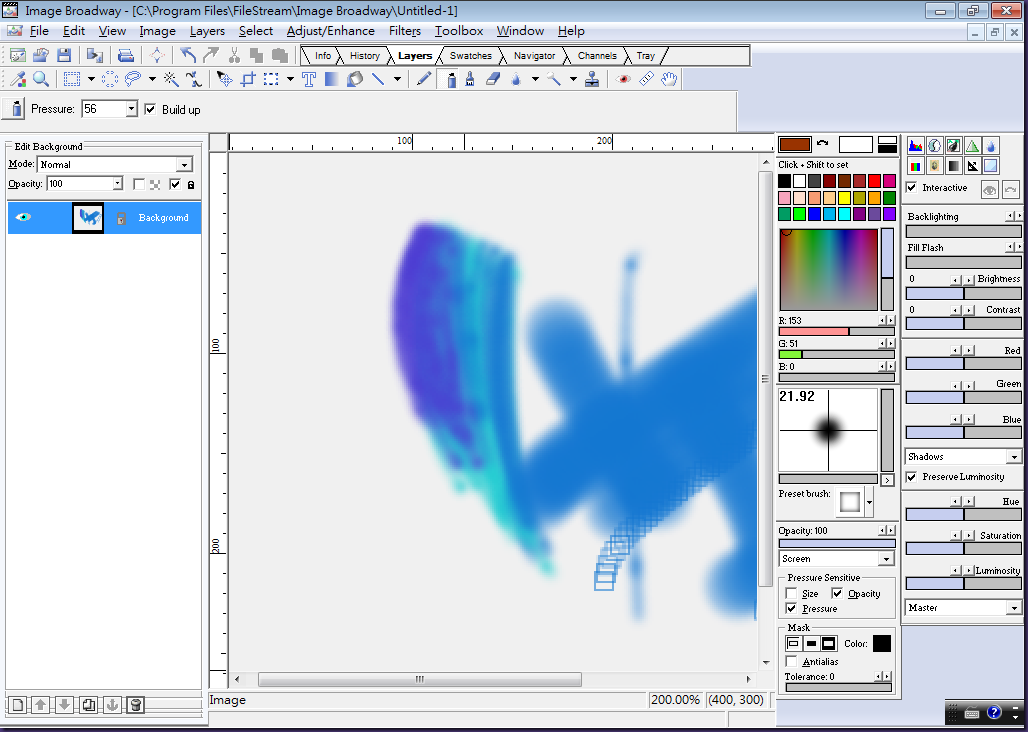Select the rectangular marquee selection tool
This screenshot has height=732, width=1028.
pos(72,79)
